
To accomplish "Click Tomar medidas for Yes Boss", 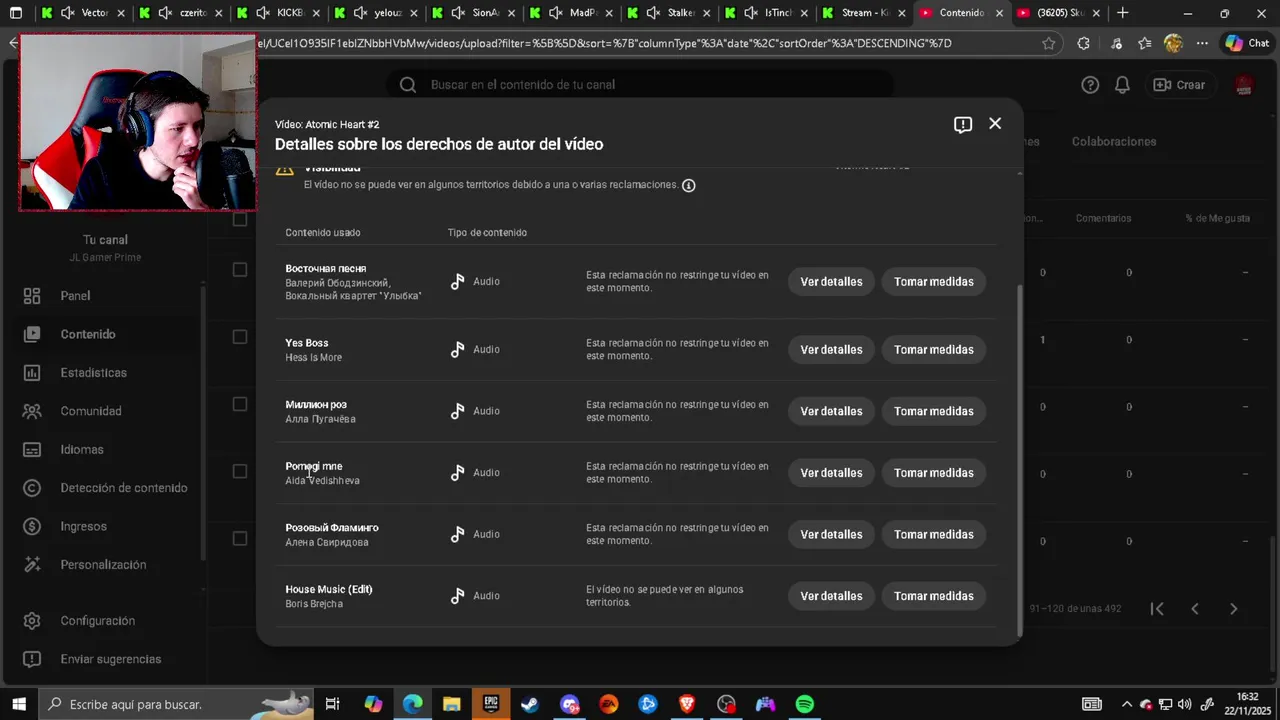I will tap(934, 350).
